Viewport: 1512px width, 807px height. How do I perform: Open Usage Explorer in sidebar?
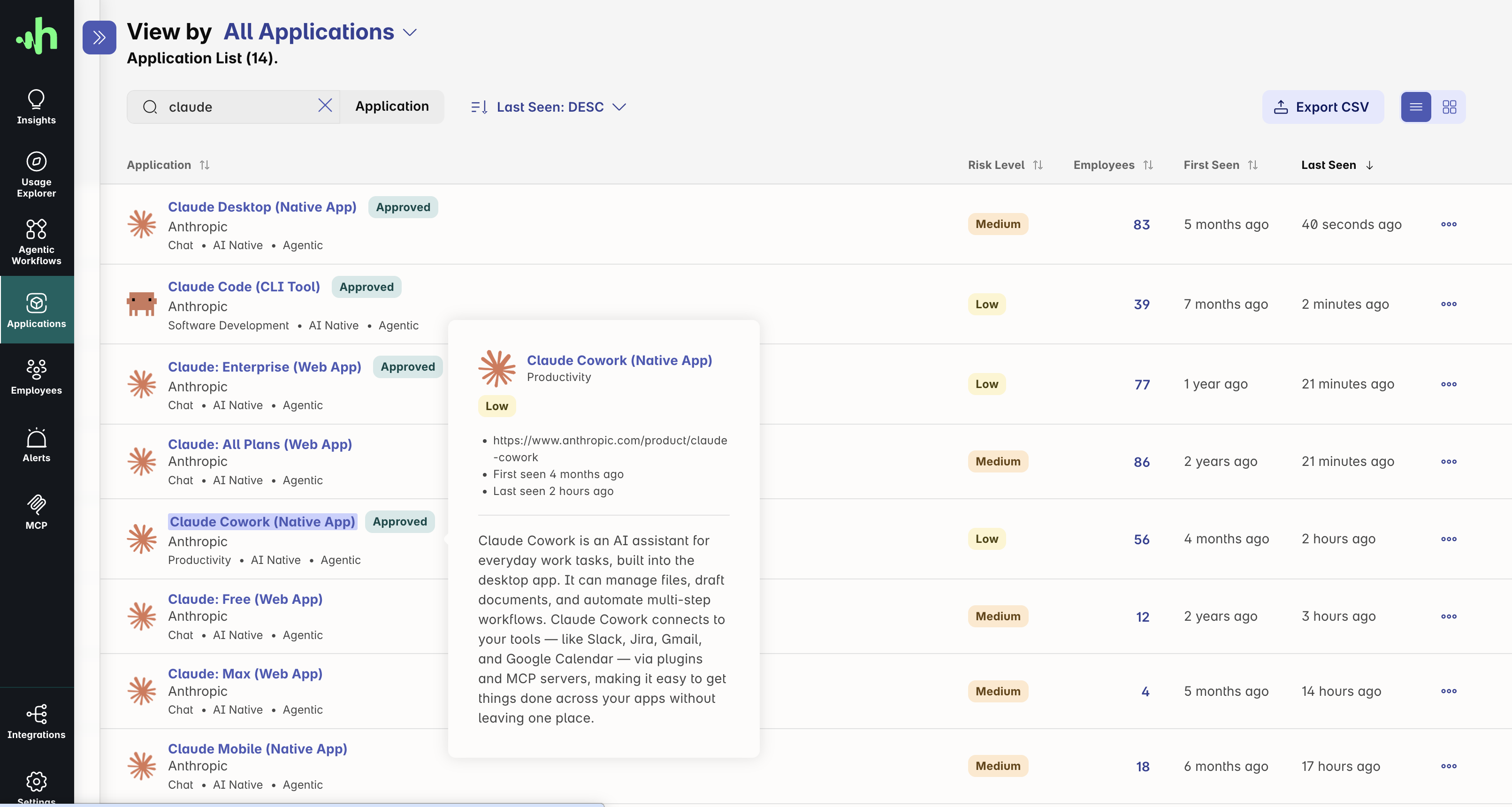click(37, 175)
